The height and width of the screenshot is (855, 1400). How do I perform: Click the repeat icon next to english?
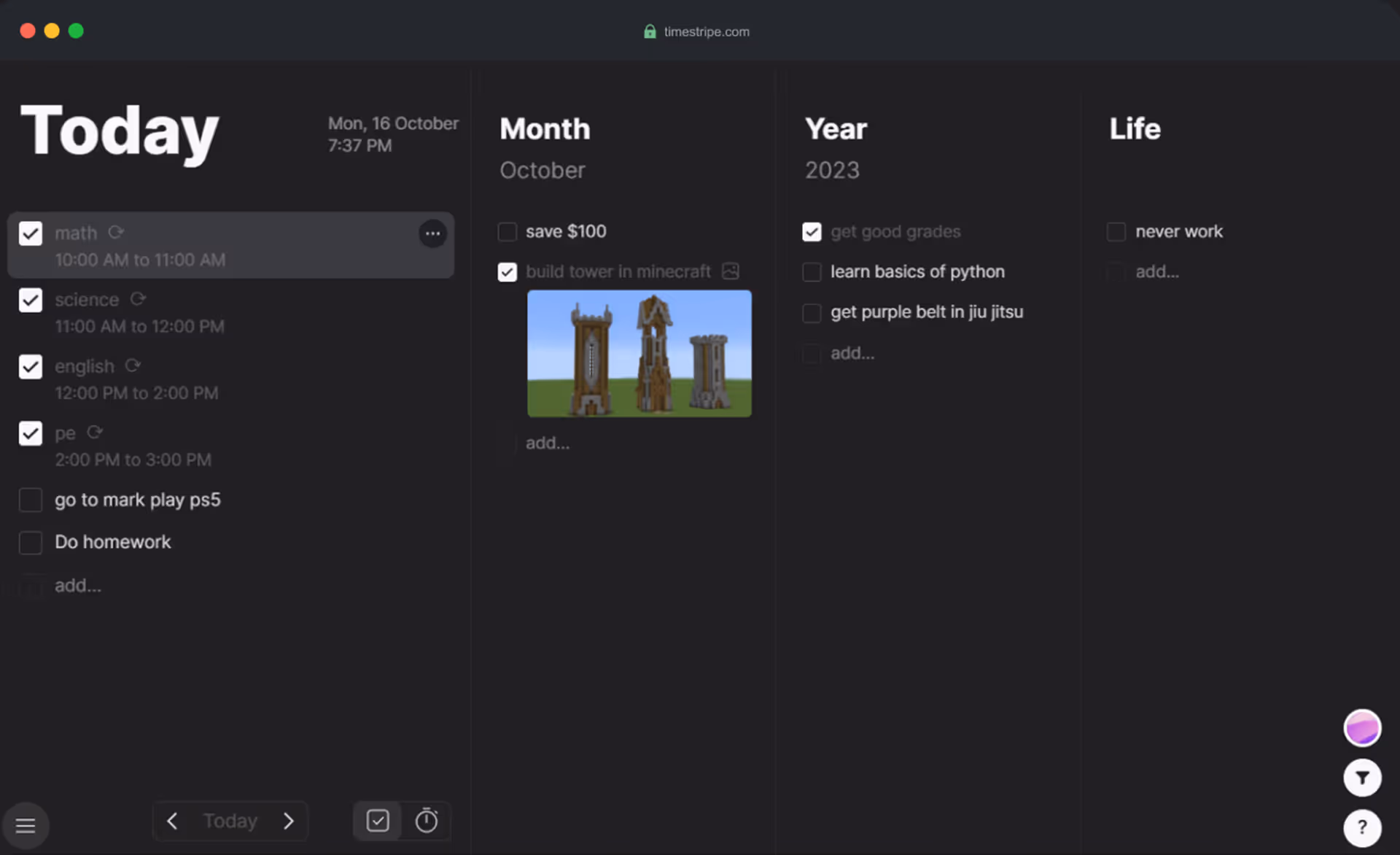pyautogui.click(x=133, y=365)
